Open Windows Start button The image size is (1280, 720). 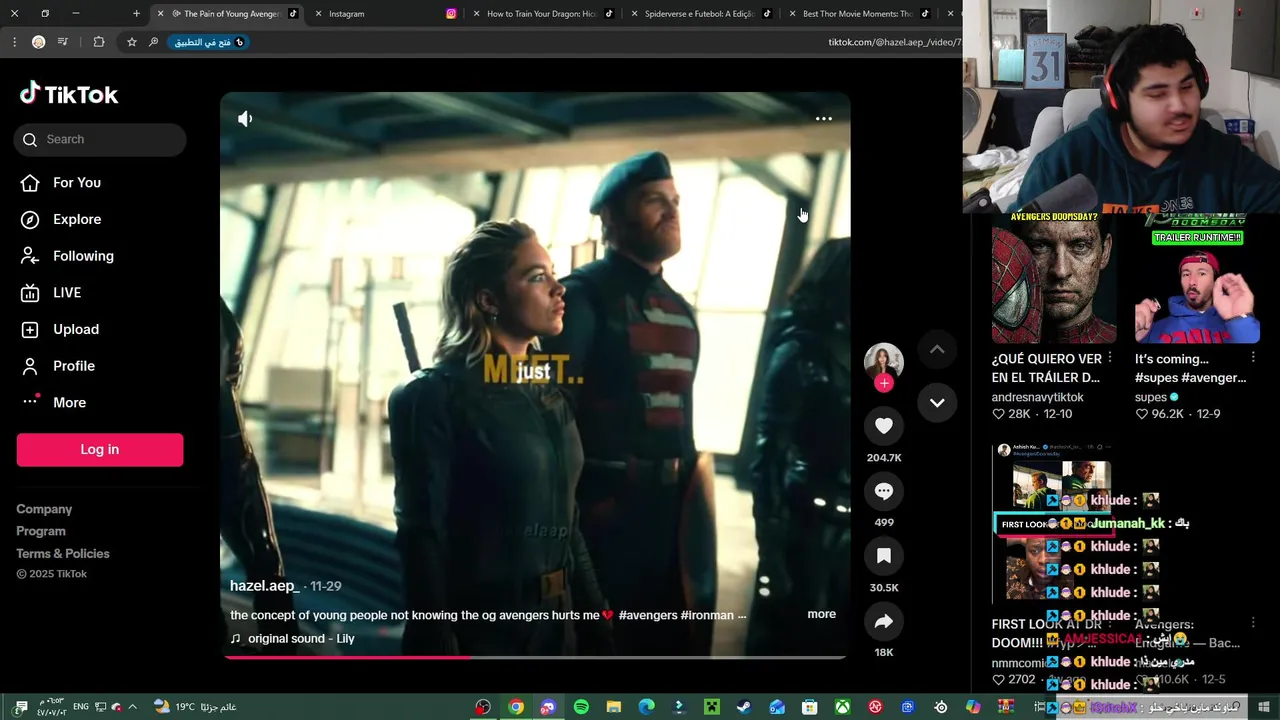click(1264, 707)
